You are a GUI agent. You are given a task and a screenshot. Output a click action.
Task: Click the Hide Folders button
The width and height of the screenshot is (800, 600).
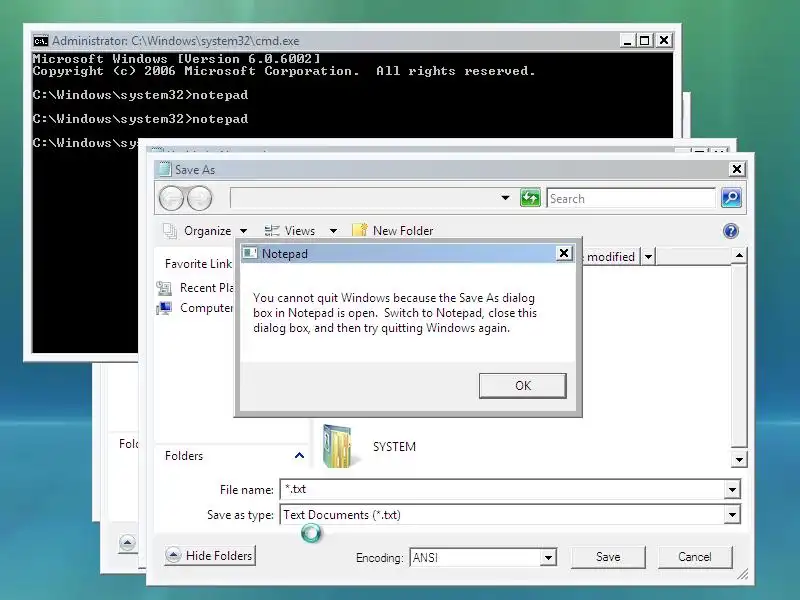coord(210,555)
